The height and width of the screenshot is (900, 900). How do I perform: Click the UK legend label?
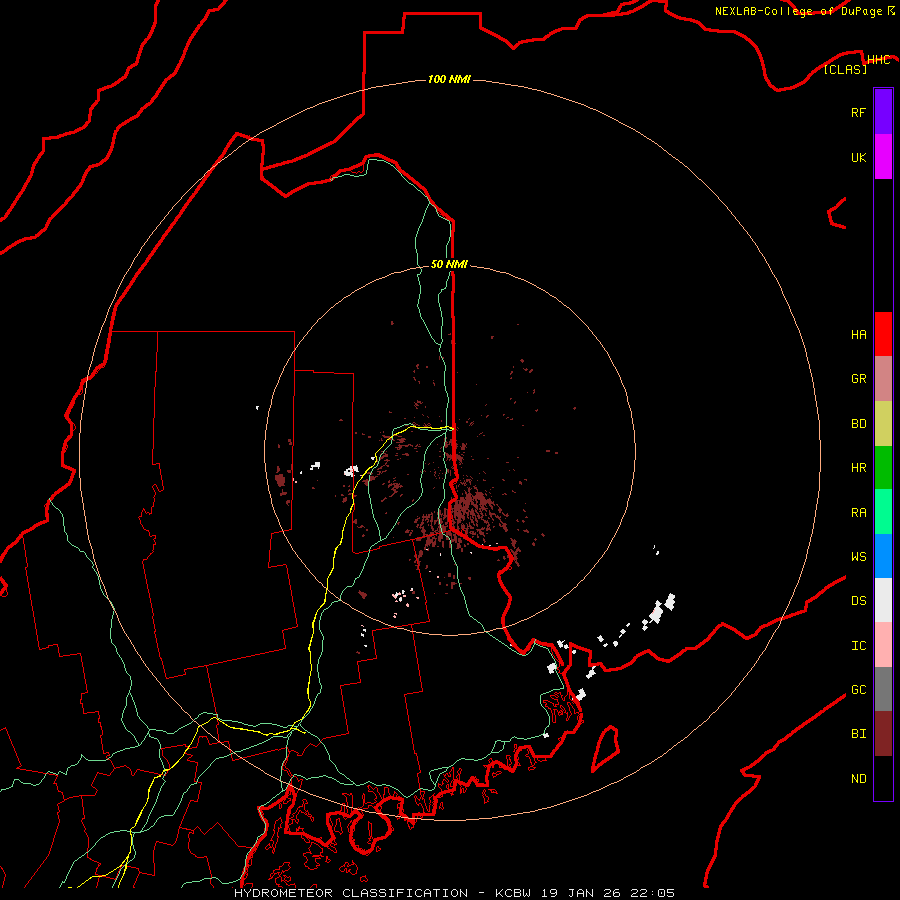tap(858, 157)
